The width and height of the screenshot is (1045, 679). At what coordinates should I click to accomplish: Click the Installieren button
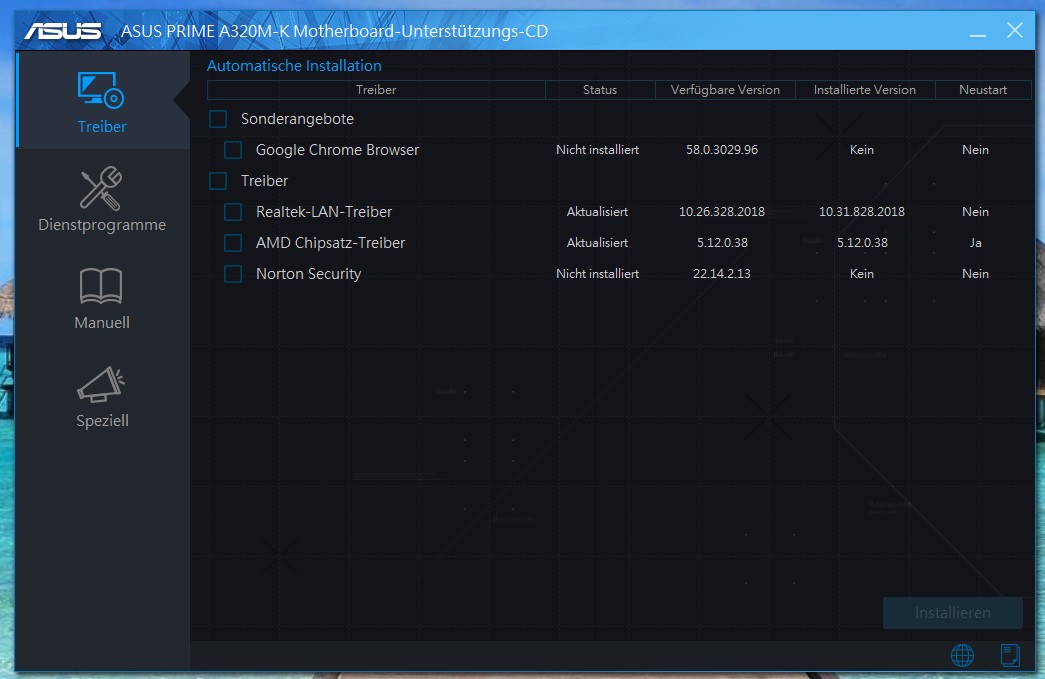pyautogui.click(x=952, y=613)
